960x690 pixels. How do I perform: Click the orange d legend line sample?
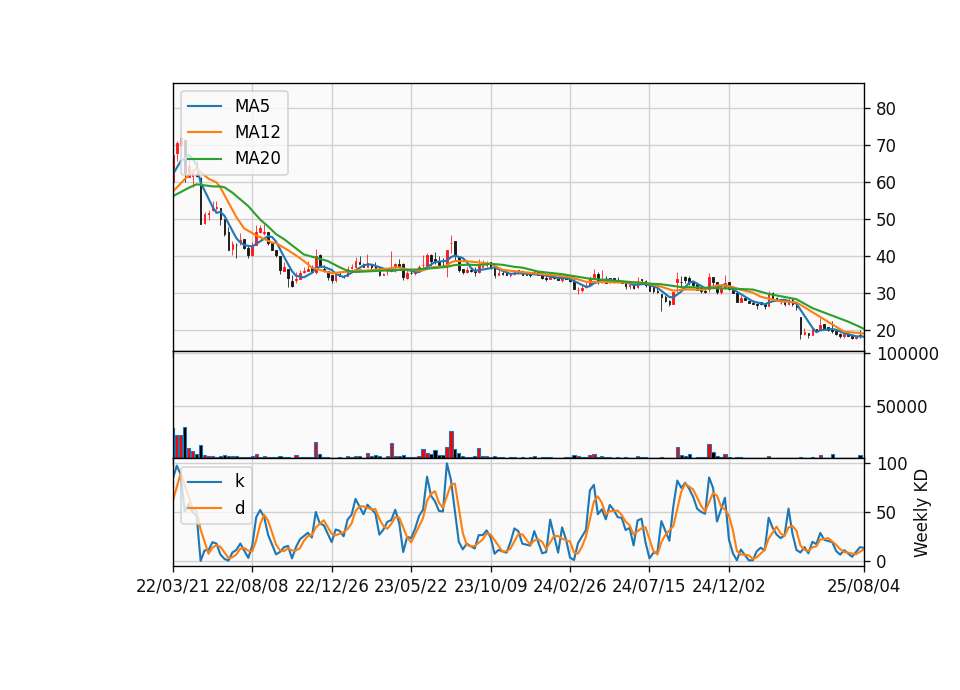pyautogui.click(x=204, y=508)
